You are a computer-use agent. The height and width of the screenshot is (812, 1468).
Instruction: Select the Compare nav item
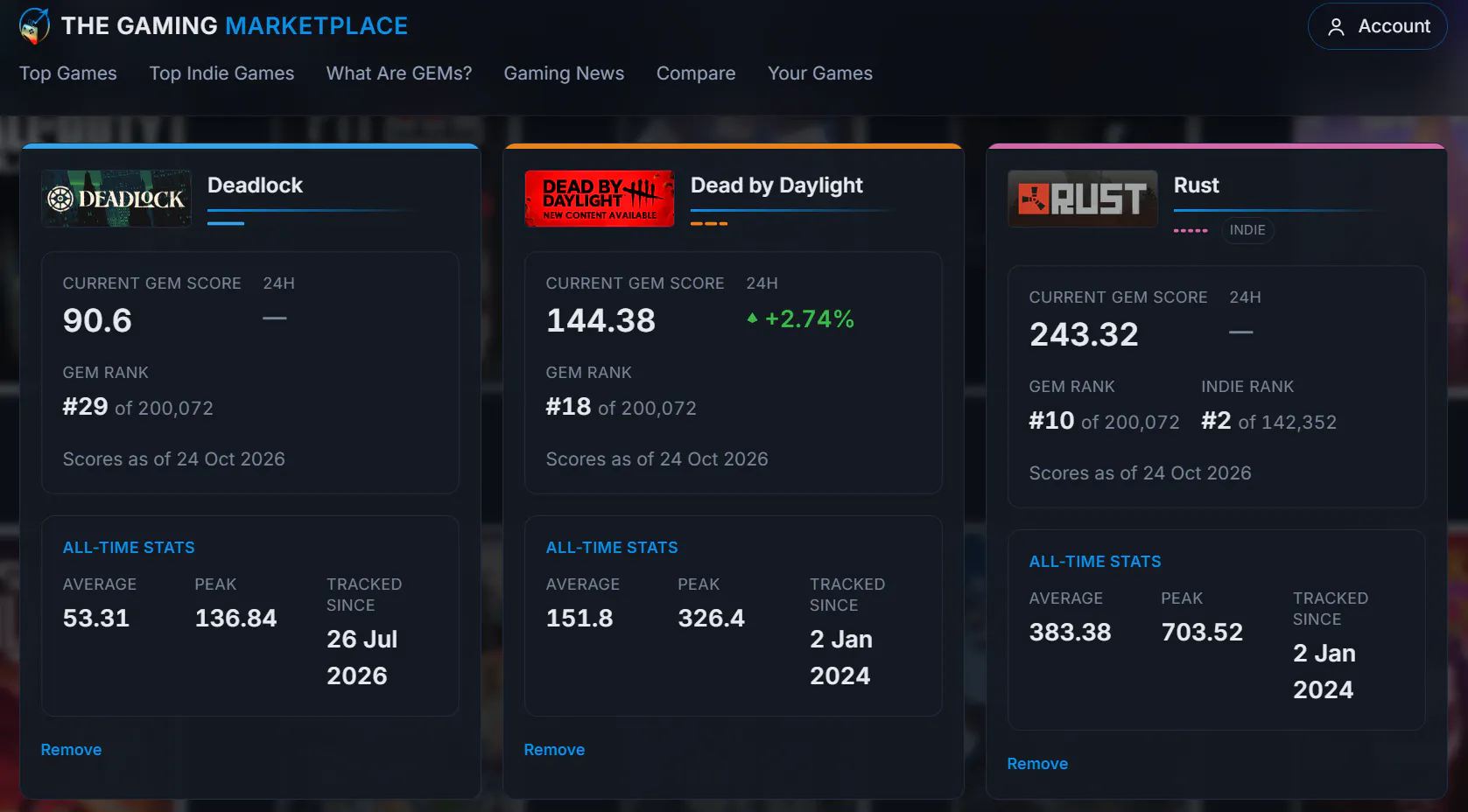click(696, 73)
